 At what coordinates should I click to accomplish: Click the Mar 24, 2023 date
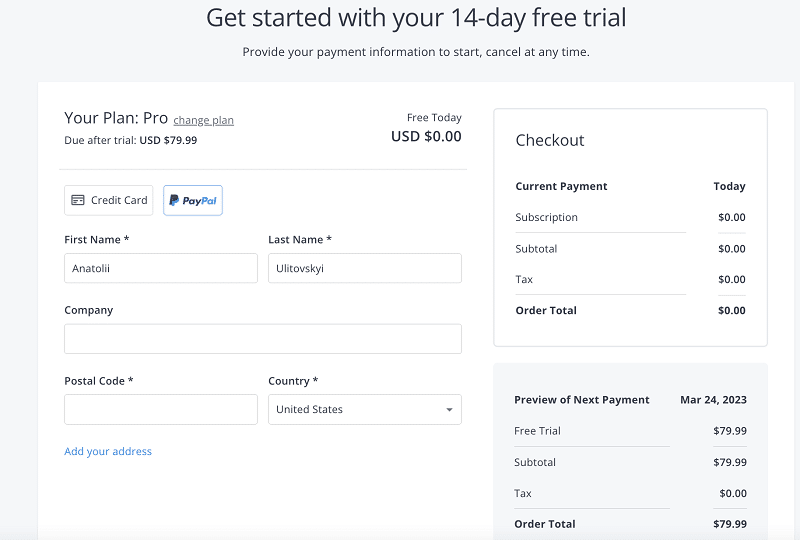pyautogui.click(x=713, y=400)
